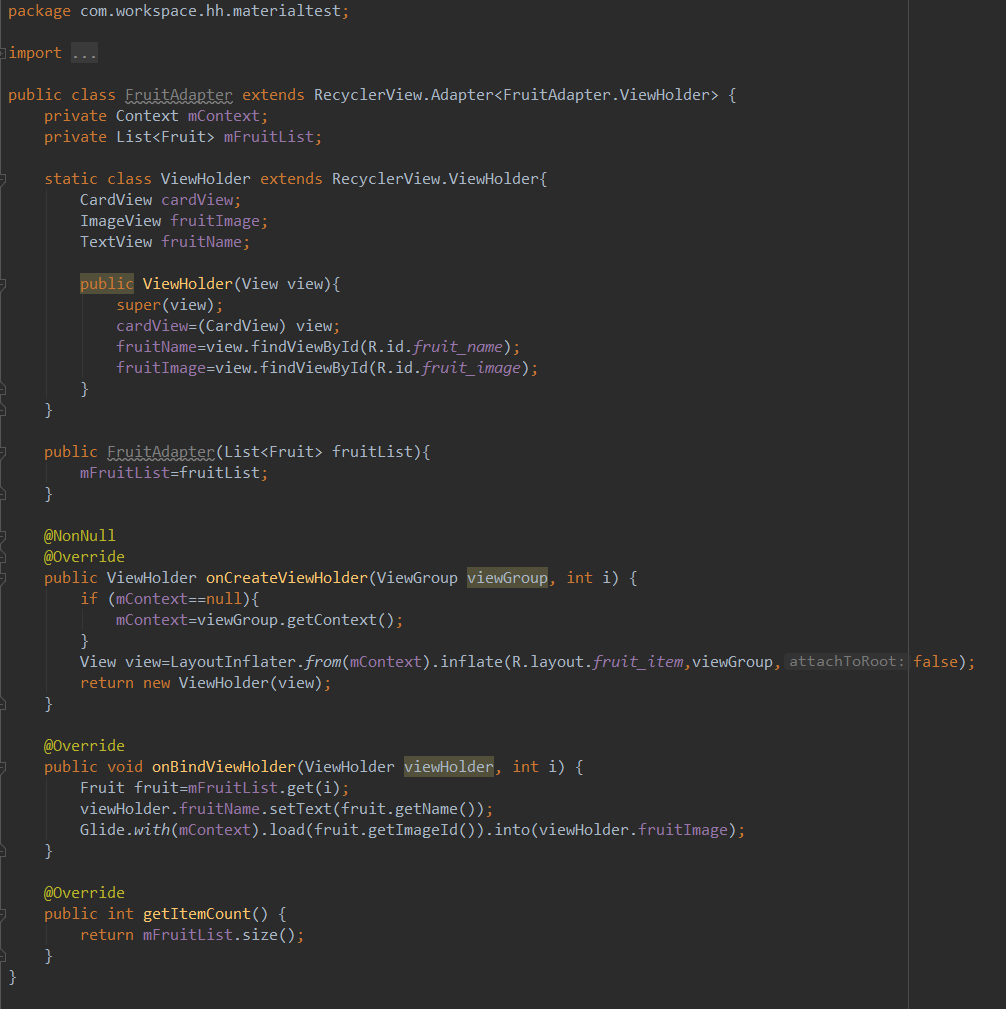The image size is (1006, 1009).
Task: Click the highlighted viewHolder parameter
Action: click(449, 767)
